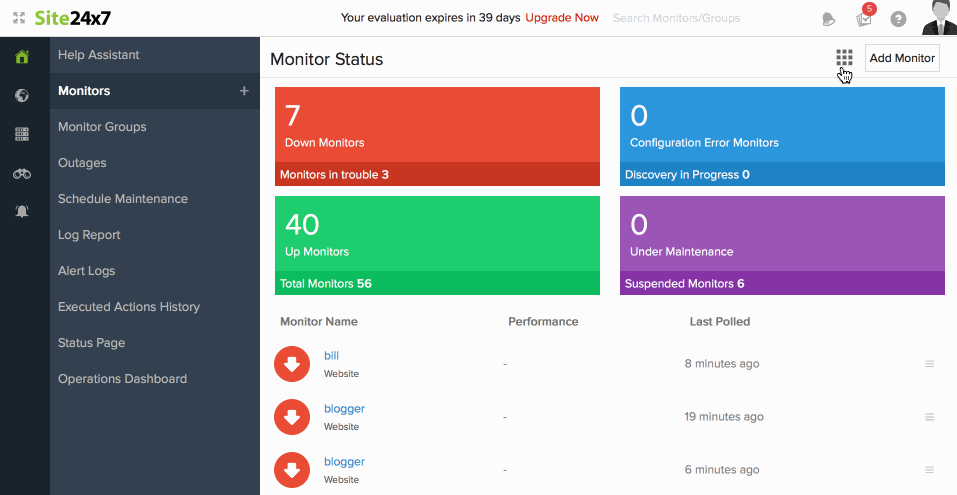Select Monitor Groups in the side menu
Viewport: 957px width, 495px height.
(x=102, y=127)
